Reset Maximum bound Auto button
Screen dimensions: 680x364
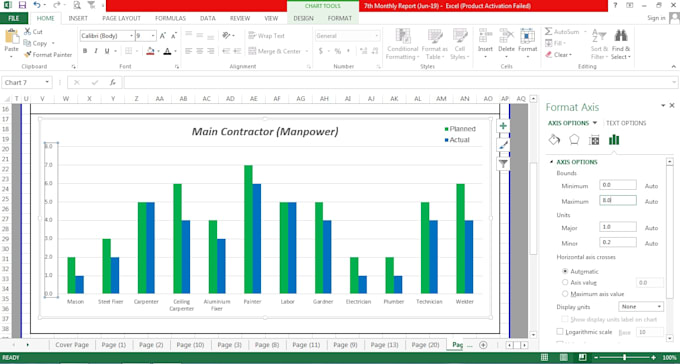(651, 202)
